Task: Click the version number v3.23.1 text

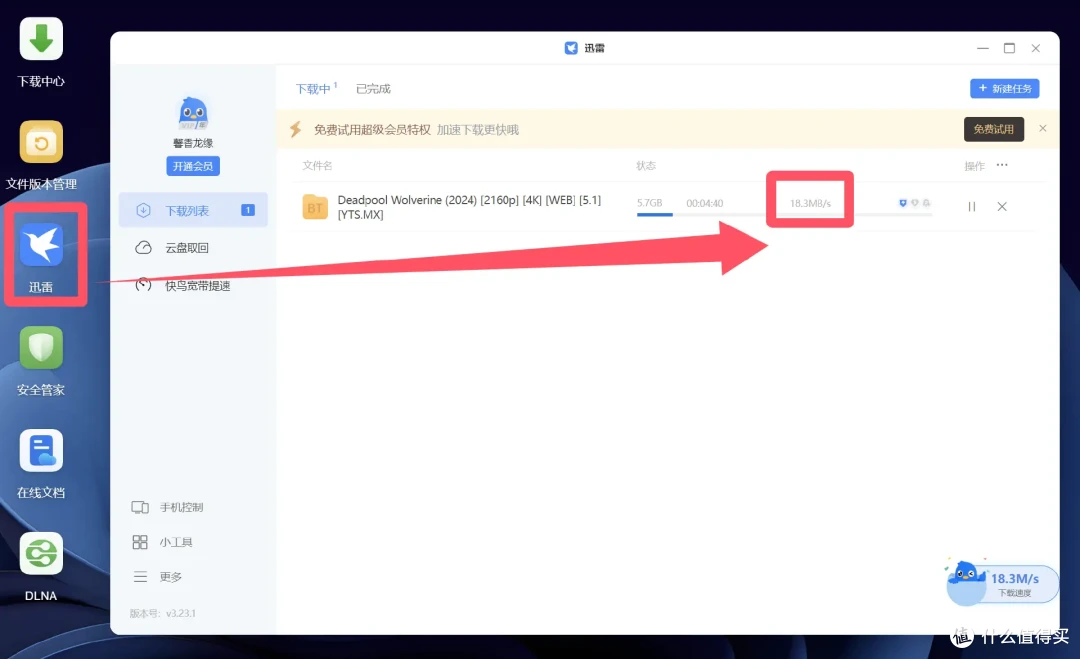Action: [180, 614]
